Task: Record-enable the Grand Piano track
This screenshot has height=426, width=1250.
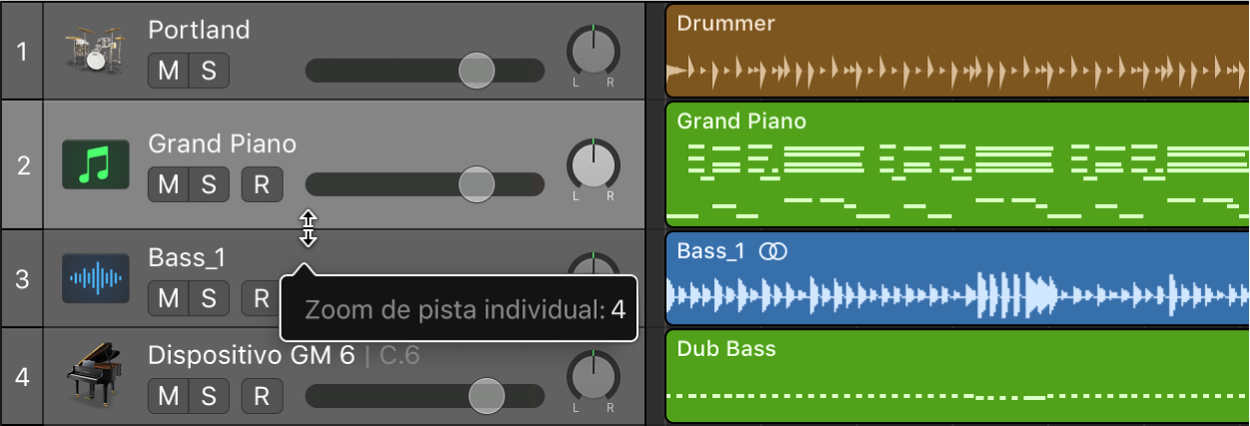Action: tap(262, 185)
